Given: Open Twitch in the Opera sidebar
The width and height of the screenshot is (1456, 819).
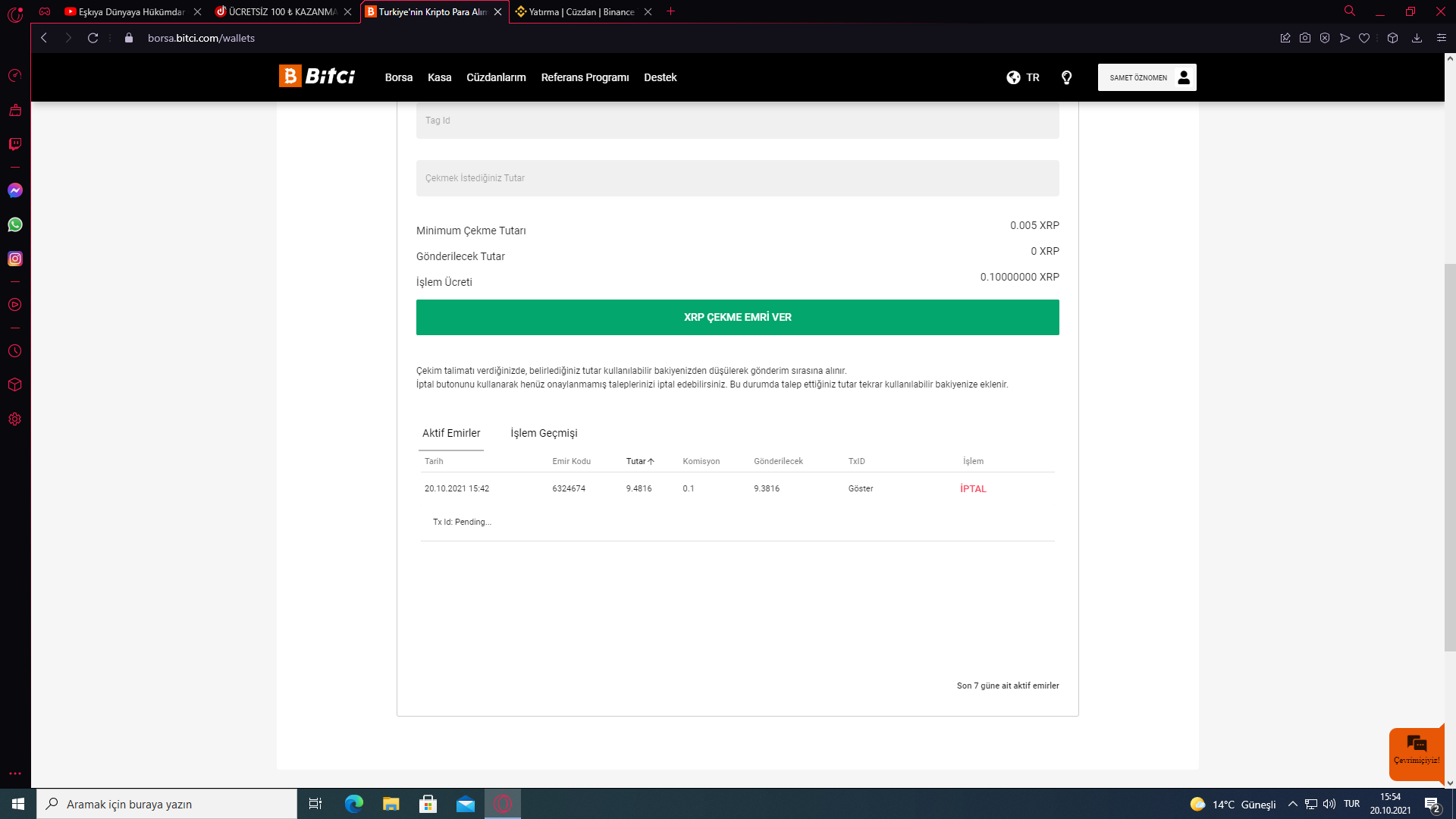Looking at the screenshot, I should click(x=15, y=144).
